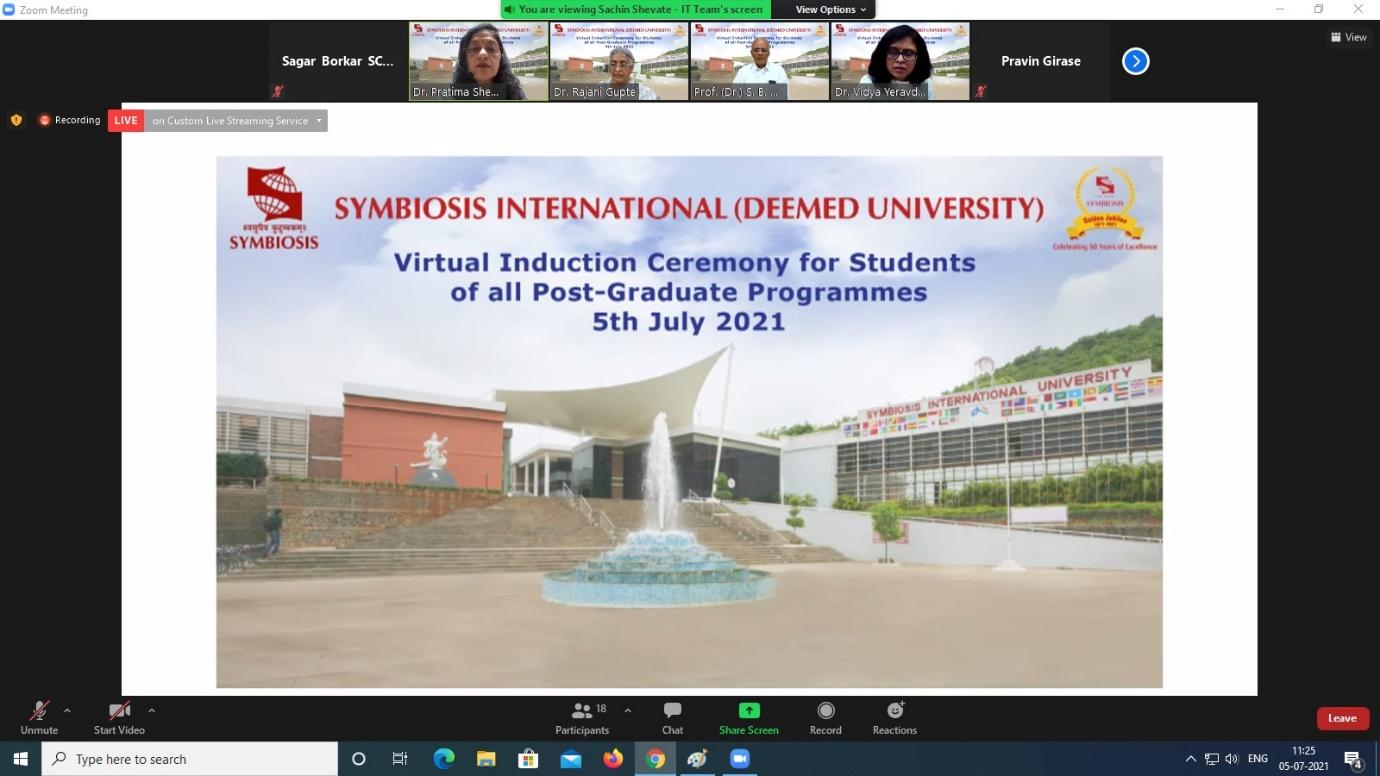Screen dimensions: 1380x776
Task: Select Dr. Pratima's video thumbnail
Action: pyautogui.click(x=479, y=61)
